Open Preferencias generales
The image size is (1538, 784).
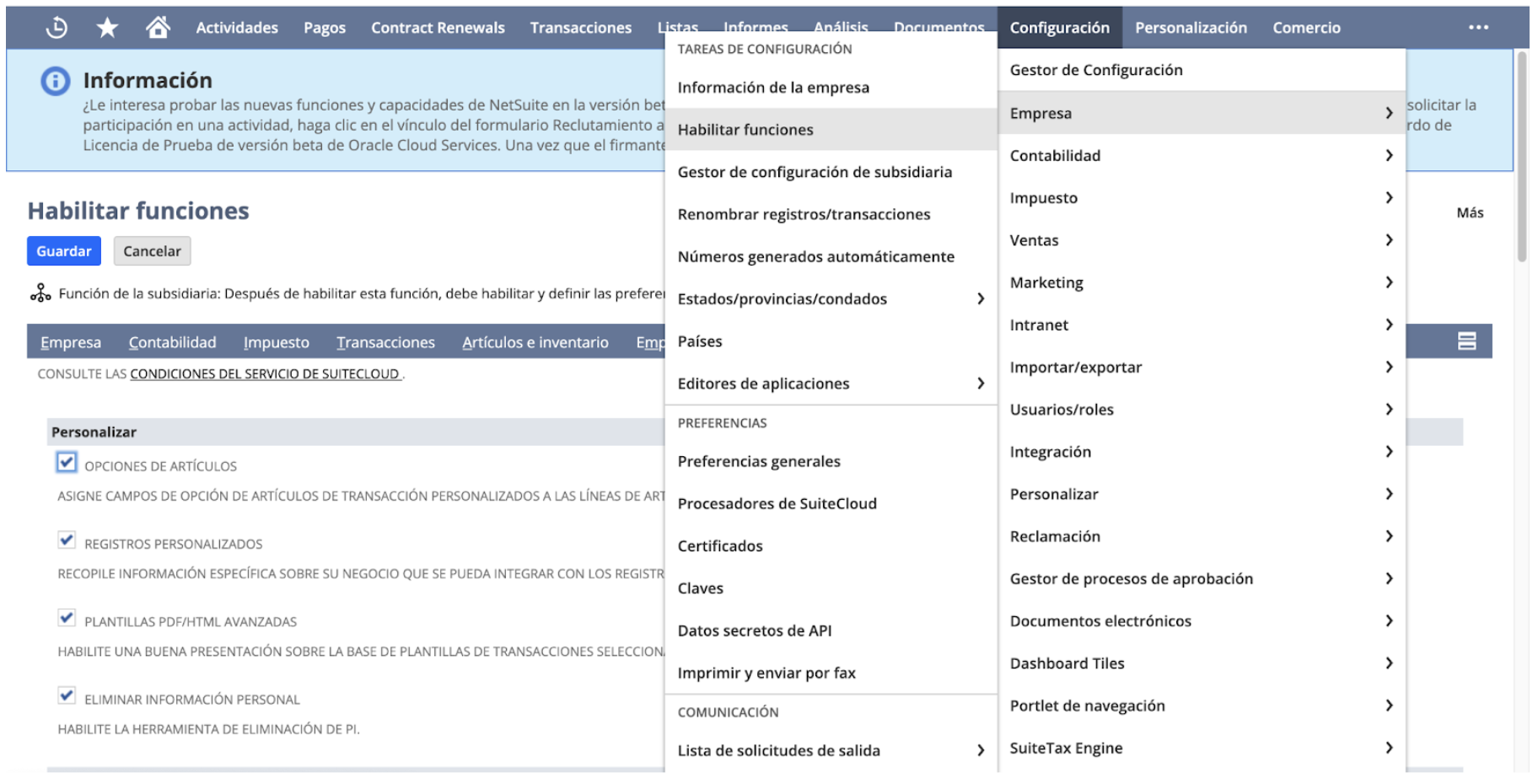[x=831, y=461]
